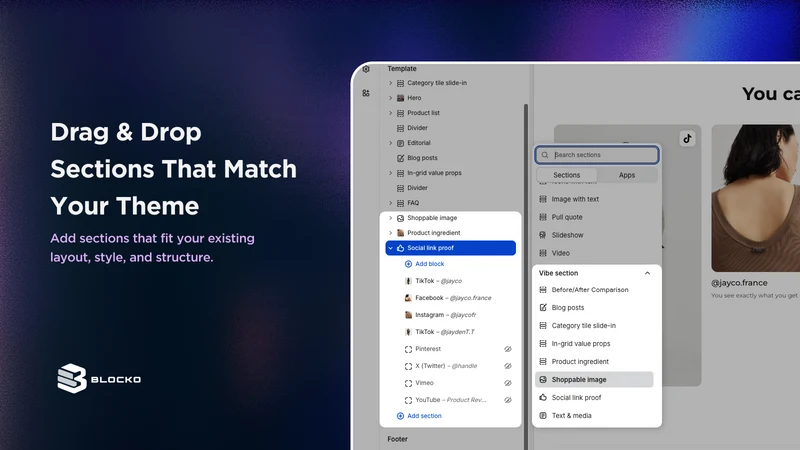Click the Before/After Comparison icon in the section picker
Image resolution: width=800 pixels, height=450 pixels.
pos(543,290)
